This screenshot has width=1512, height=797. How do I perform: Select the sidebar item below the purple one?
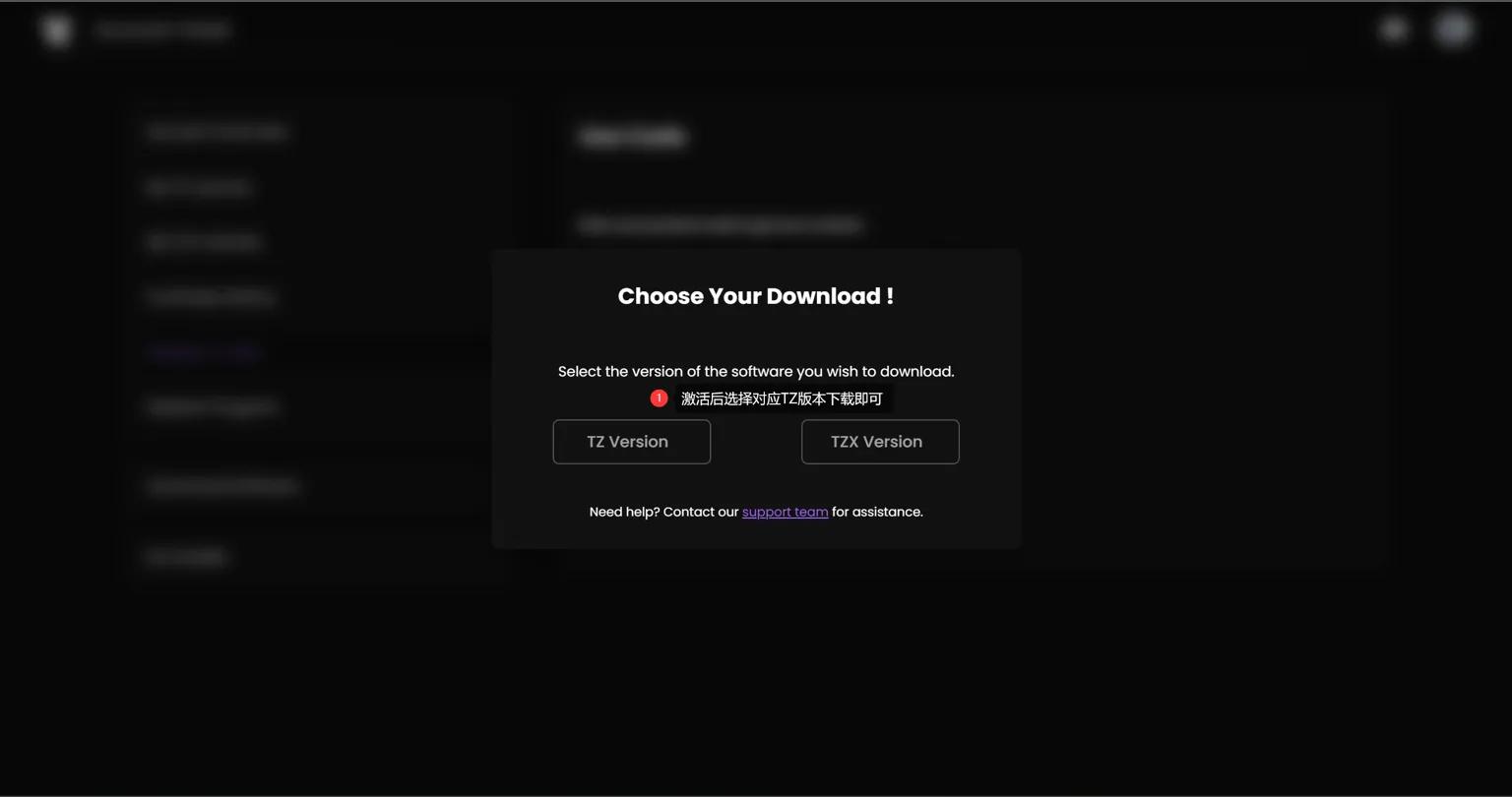coord(212,407)
